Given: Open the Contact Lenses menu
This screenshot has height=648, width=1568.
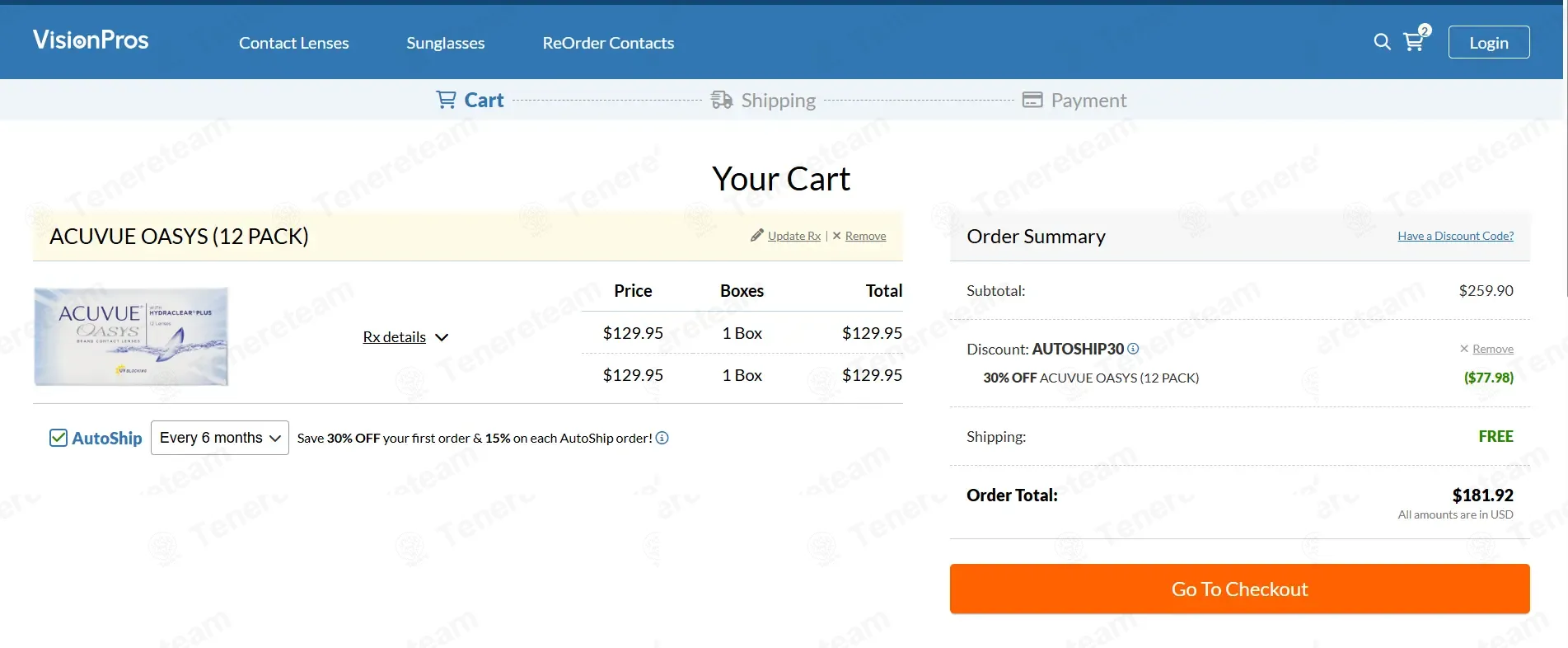Looking at the screenshot, I should pos(293,43).
